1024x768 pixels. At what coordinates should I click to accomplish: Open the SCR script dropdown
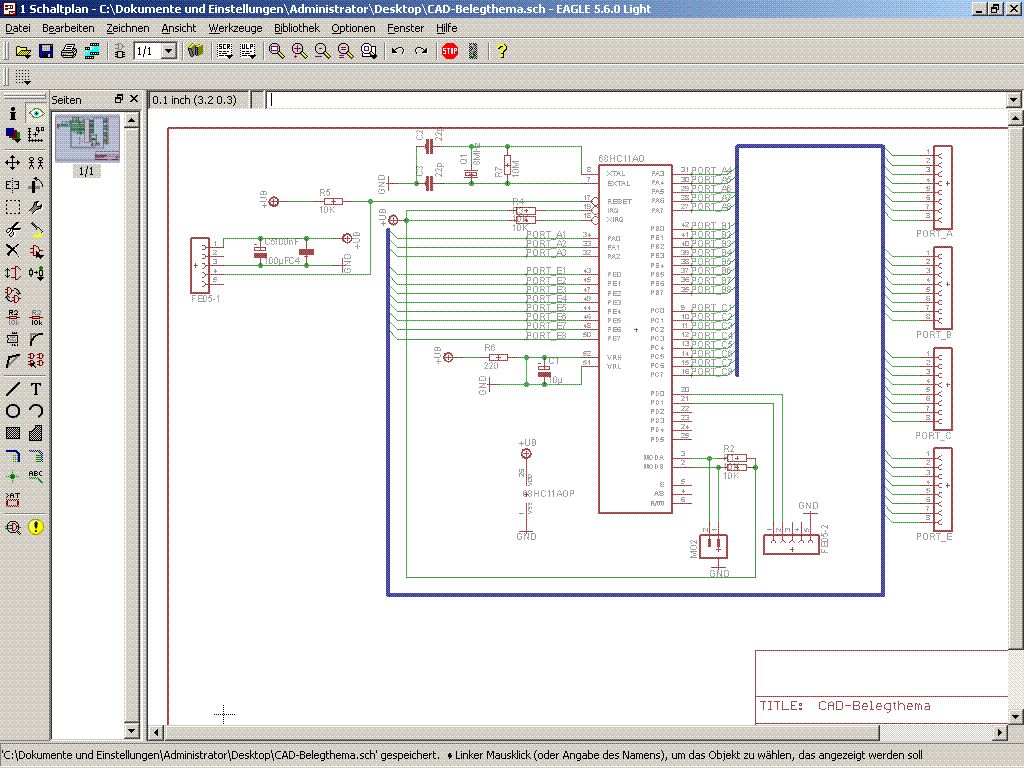click(223, 51)
